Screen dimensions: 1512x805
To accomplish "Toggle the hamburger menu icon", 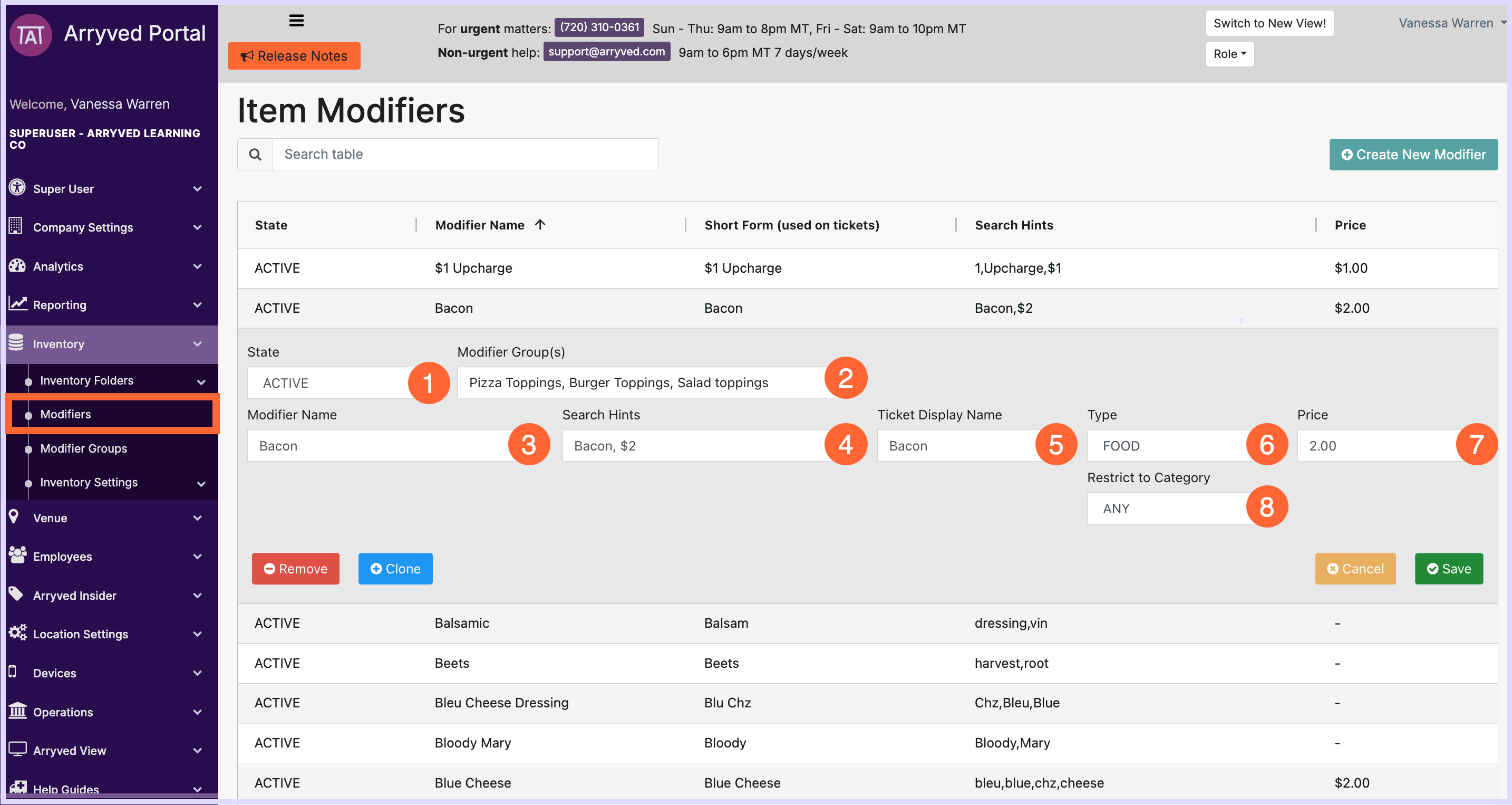I will pos(296,21).
